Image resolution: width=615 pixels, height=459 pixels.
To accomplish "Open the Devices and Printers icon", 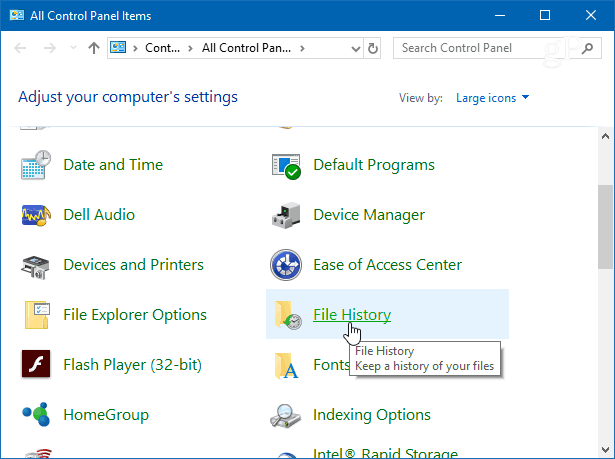I will click(x=35, y=267).
